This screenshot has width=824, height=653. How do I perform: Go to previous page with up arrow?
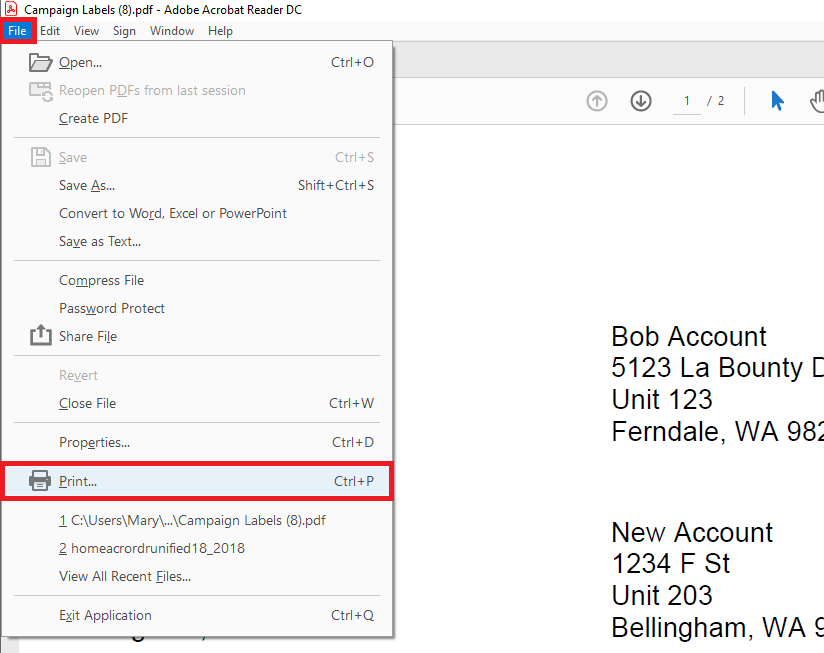(597, 101)
